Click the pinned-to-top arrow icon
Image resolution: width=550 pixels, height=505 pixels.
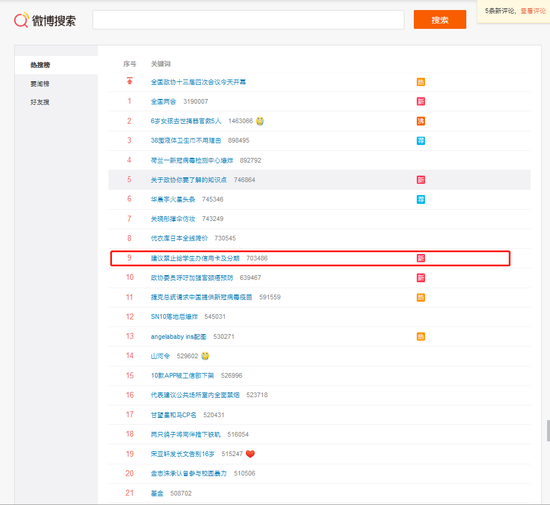[129, 81]
